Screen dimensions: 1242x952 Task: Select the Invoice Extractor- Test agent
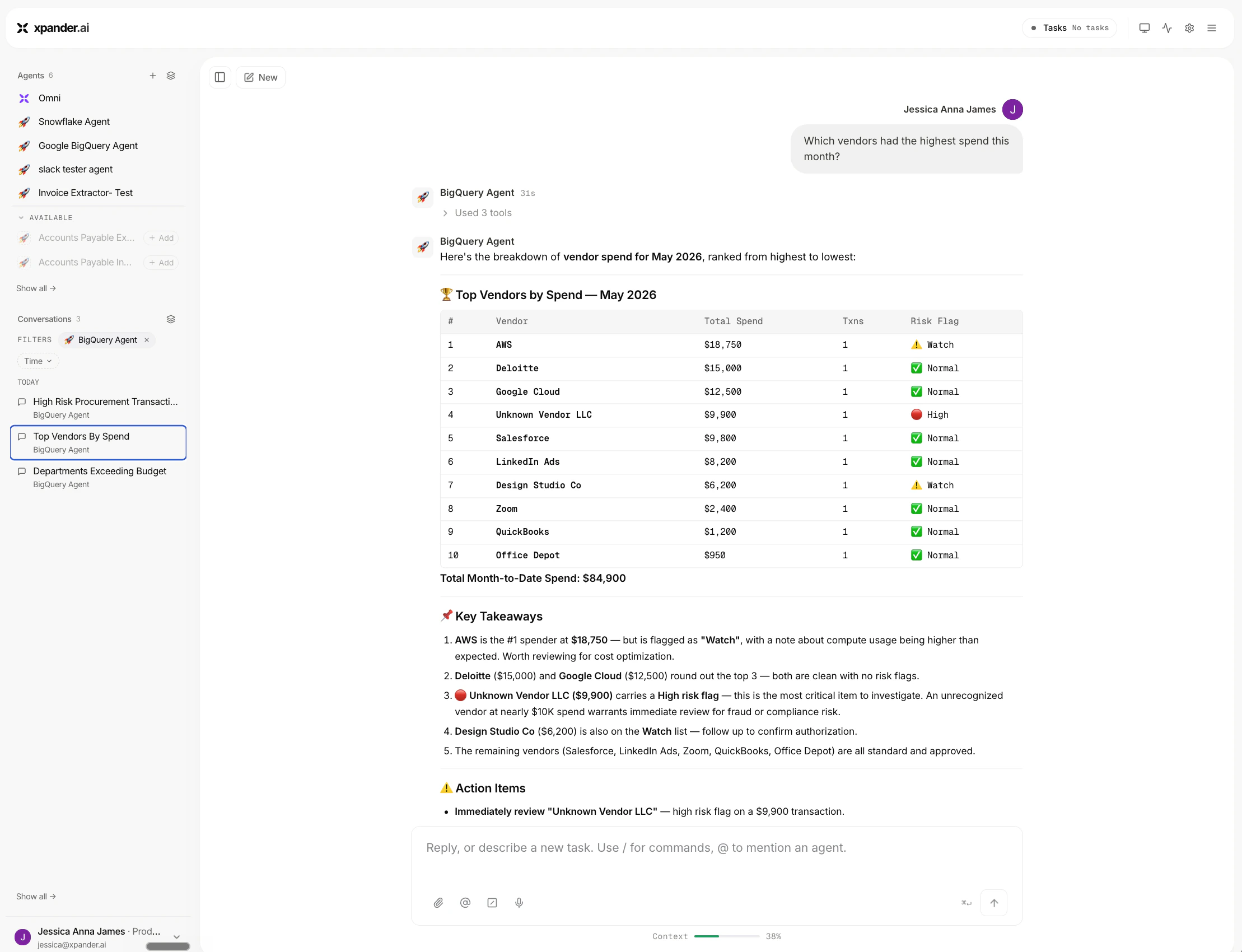click(x=98, y=193)
